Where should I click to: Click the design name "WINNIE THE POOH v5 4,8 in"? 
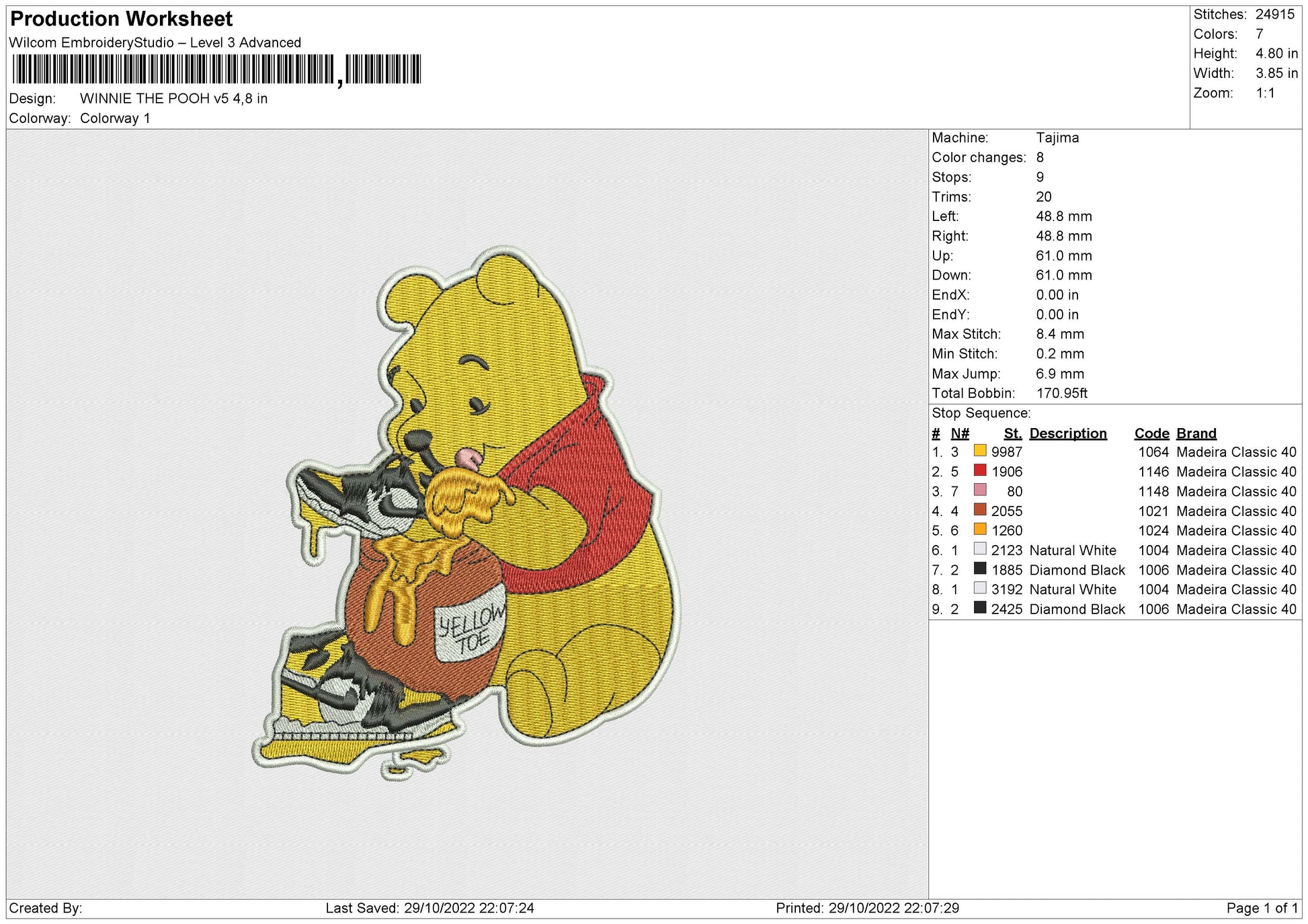[x=173, y=98]
